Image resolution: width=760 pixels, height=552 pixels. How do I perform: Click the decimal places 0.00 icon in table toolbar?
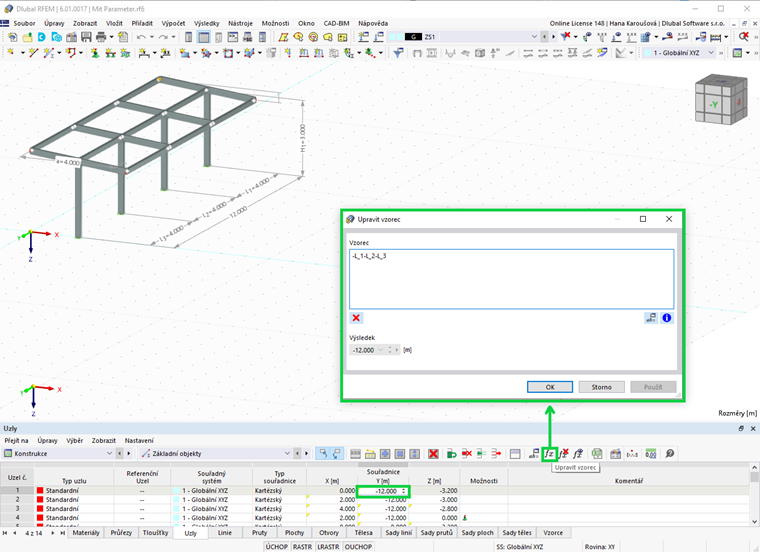point(650,454)
